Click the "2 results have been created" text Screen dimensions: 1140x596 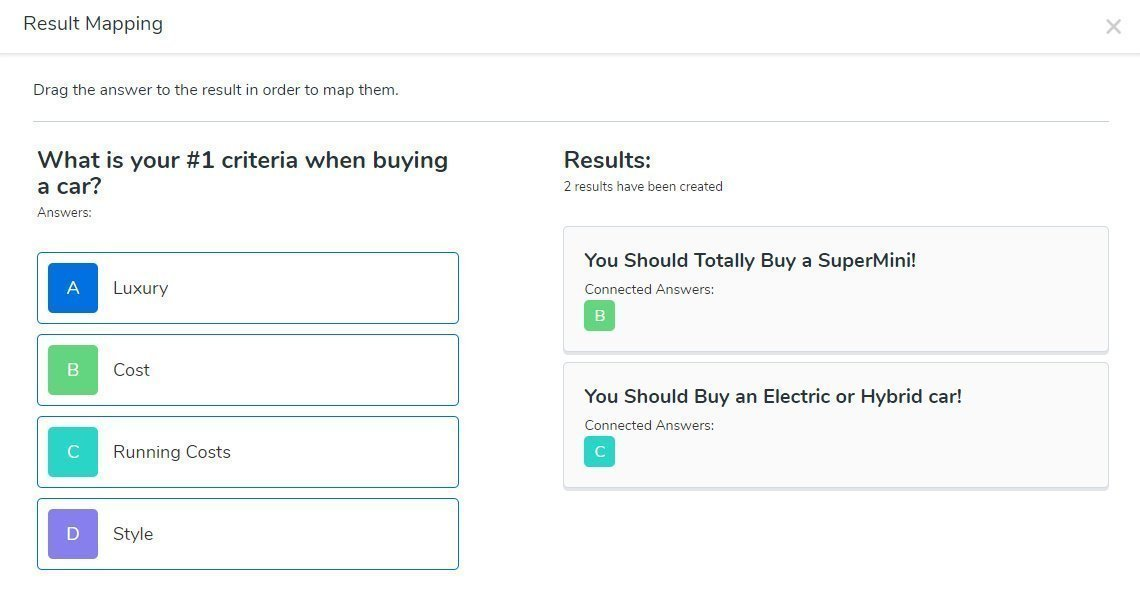643,187
